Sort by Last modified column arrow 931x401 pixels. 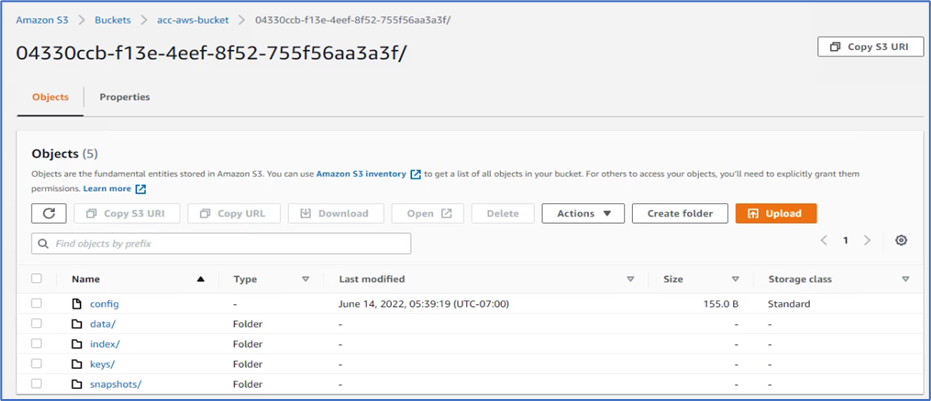631,279
